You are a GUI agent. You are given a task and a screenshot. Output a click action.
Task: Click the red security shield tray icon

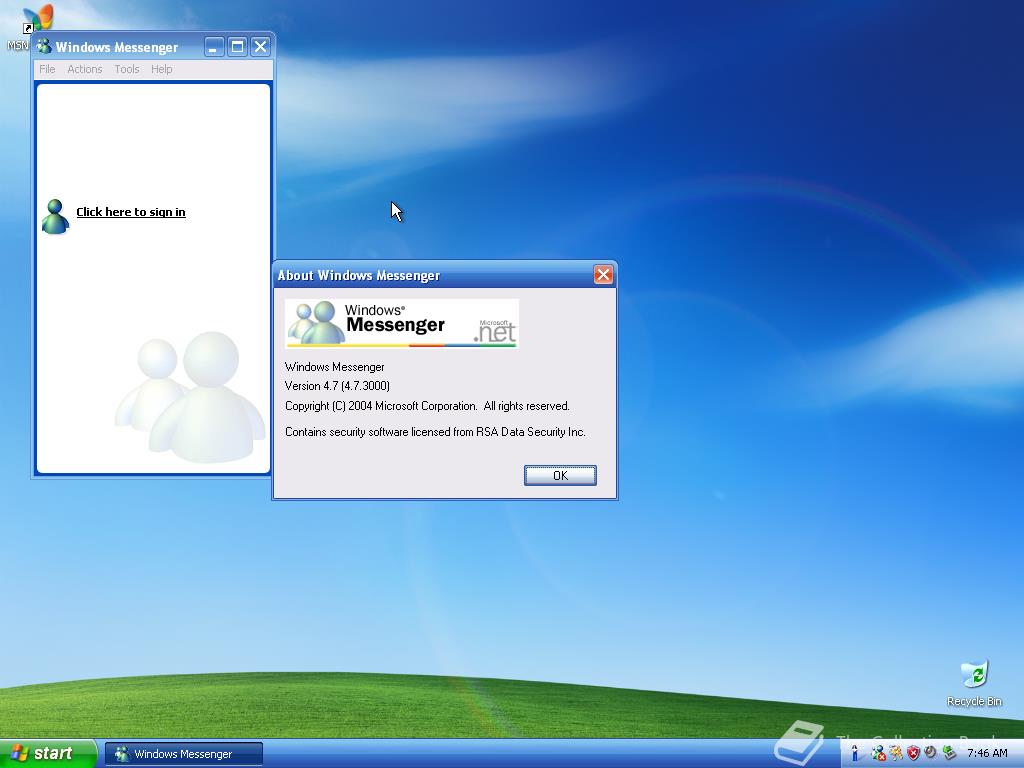913,754
